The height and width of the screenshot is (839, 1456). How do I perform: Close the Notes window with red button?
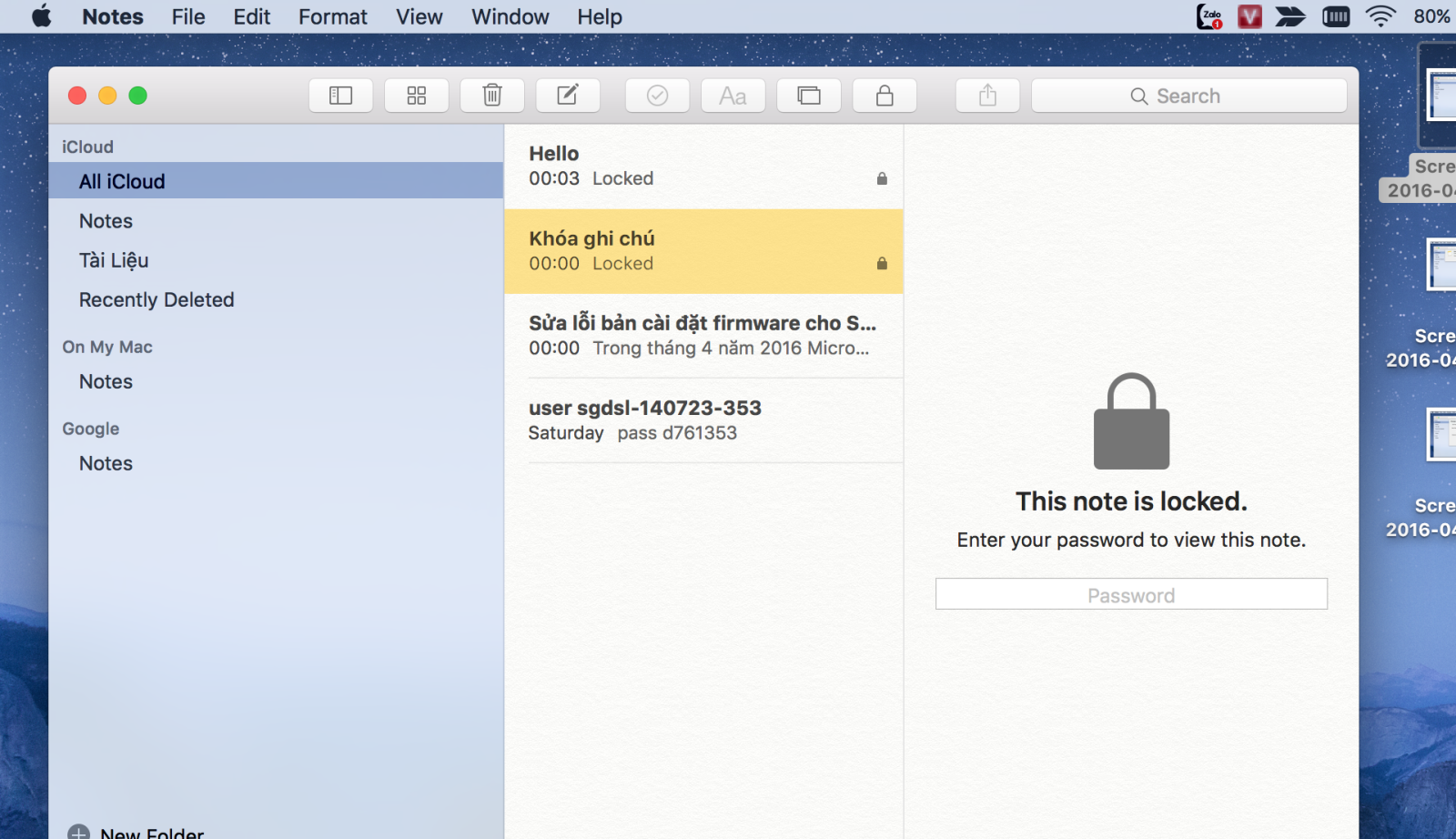pyautogui.click(x=77, y=96)
